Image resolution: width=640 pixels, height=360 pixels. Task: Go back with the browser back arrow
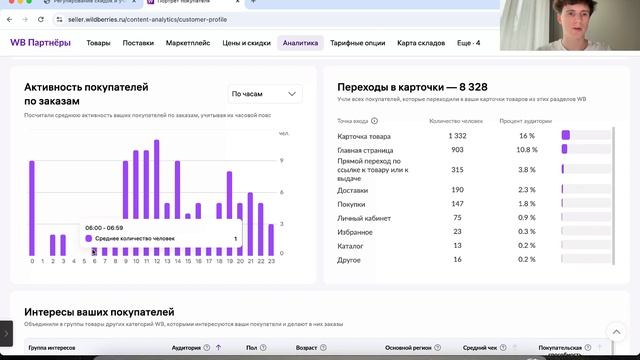[x=9, y=19]
